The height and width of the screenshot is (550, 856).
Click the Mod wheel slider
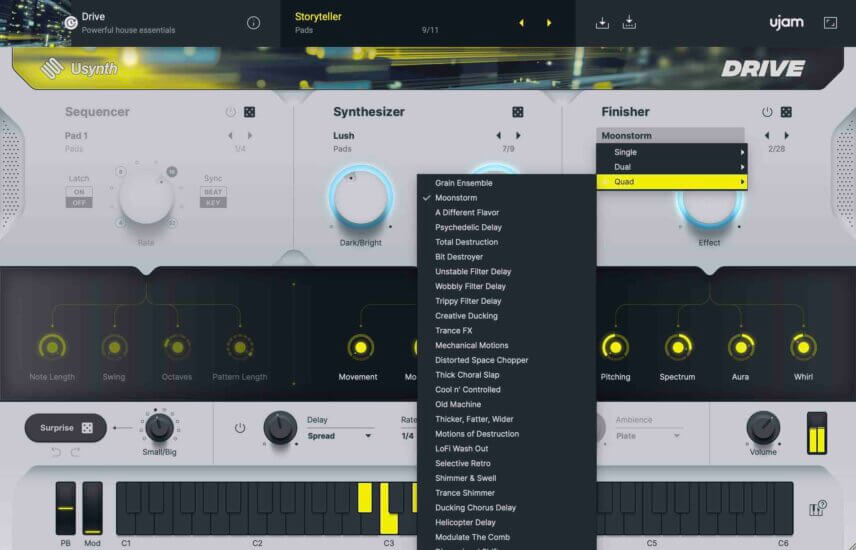(92, 508)
